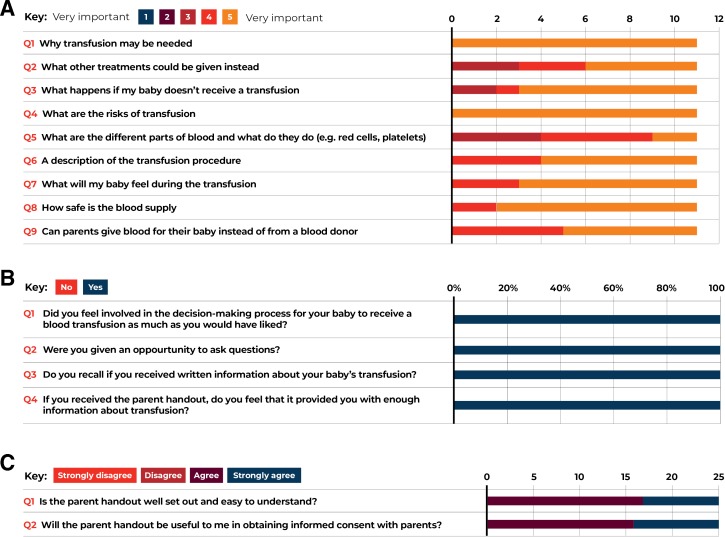The image size is (725, 537).
Task: Click the red 'No' key in panel B
Action: 66,287
